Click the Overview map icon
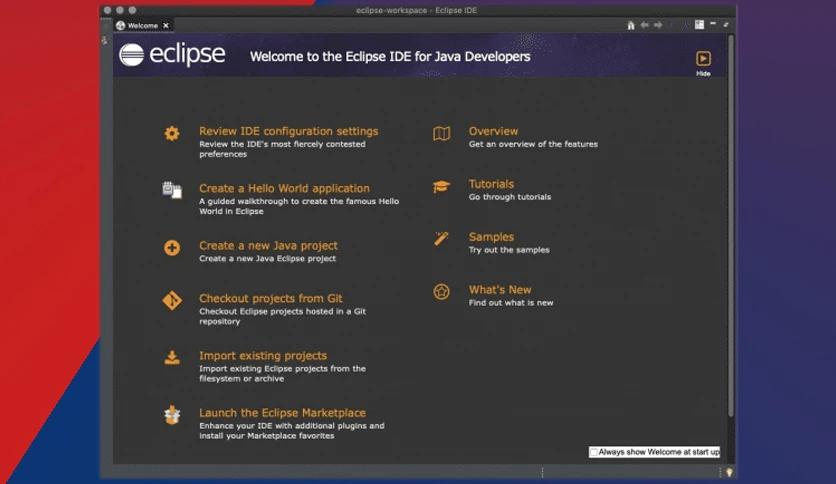The width and height of the screenshot is (836, 484). [x=441, y=133]
